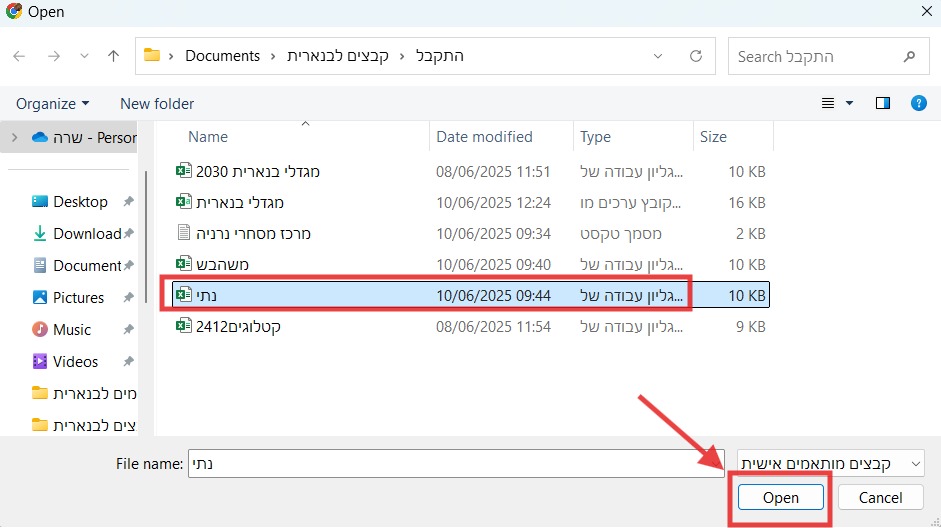
Task: Open the Organize dropdown menu
Action: (x=52, y=103)
